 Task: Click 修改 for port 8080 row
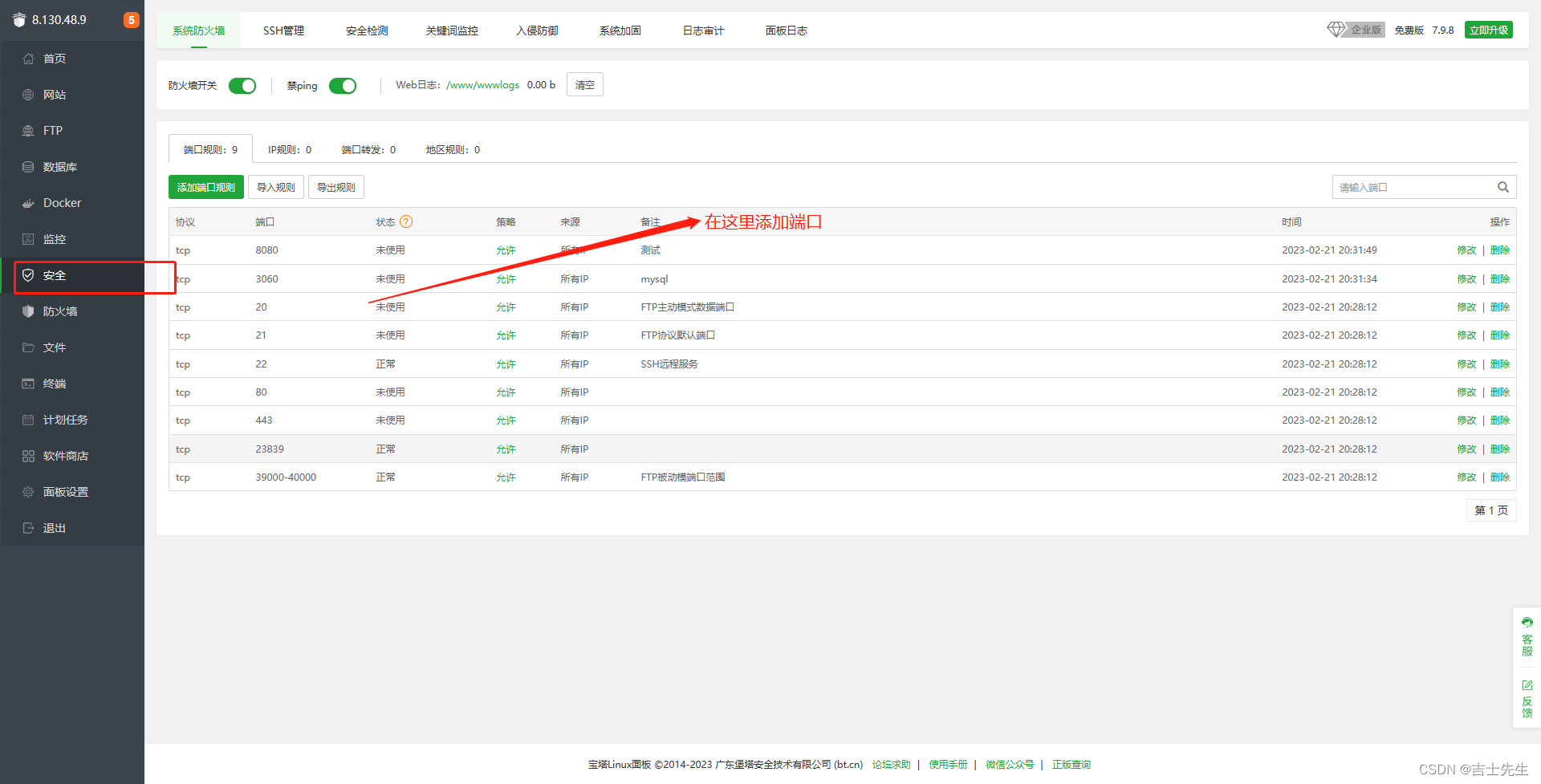click(x=1466, y=250)
